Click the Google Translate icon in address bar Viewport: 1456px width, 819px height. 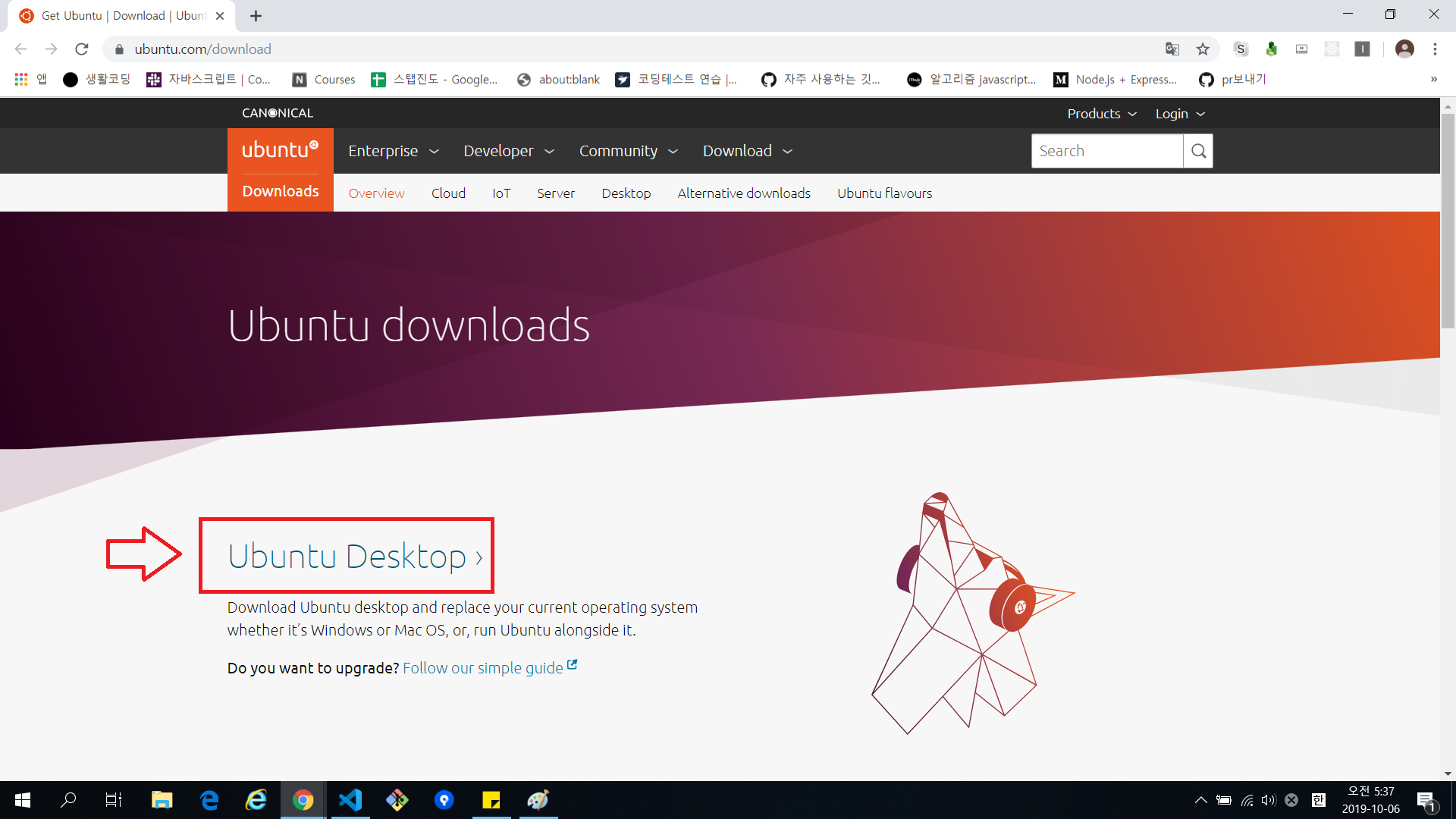click(x=1172, y=49)
